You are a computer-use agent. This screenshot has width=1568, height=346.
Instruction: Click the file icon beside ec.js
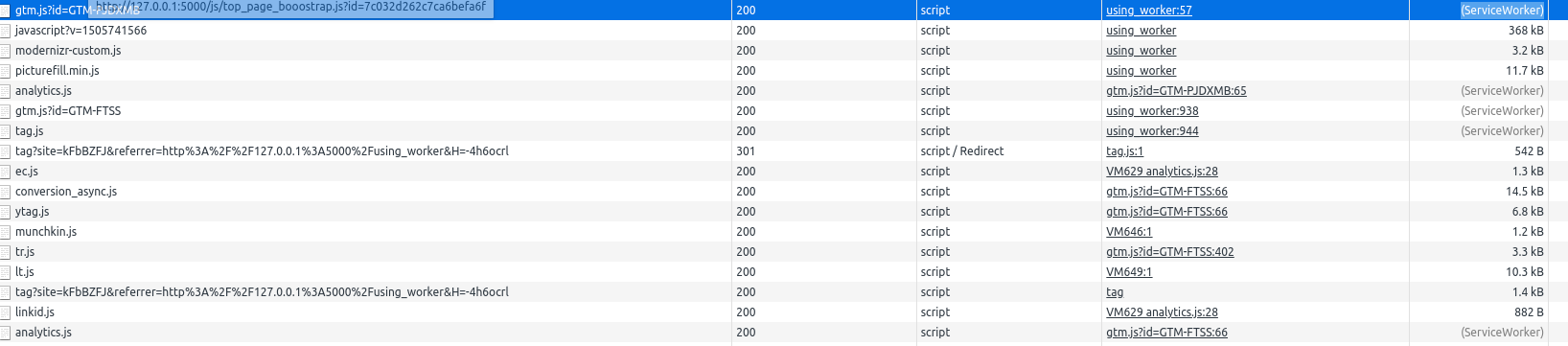pos(5,172)
